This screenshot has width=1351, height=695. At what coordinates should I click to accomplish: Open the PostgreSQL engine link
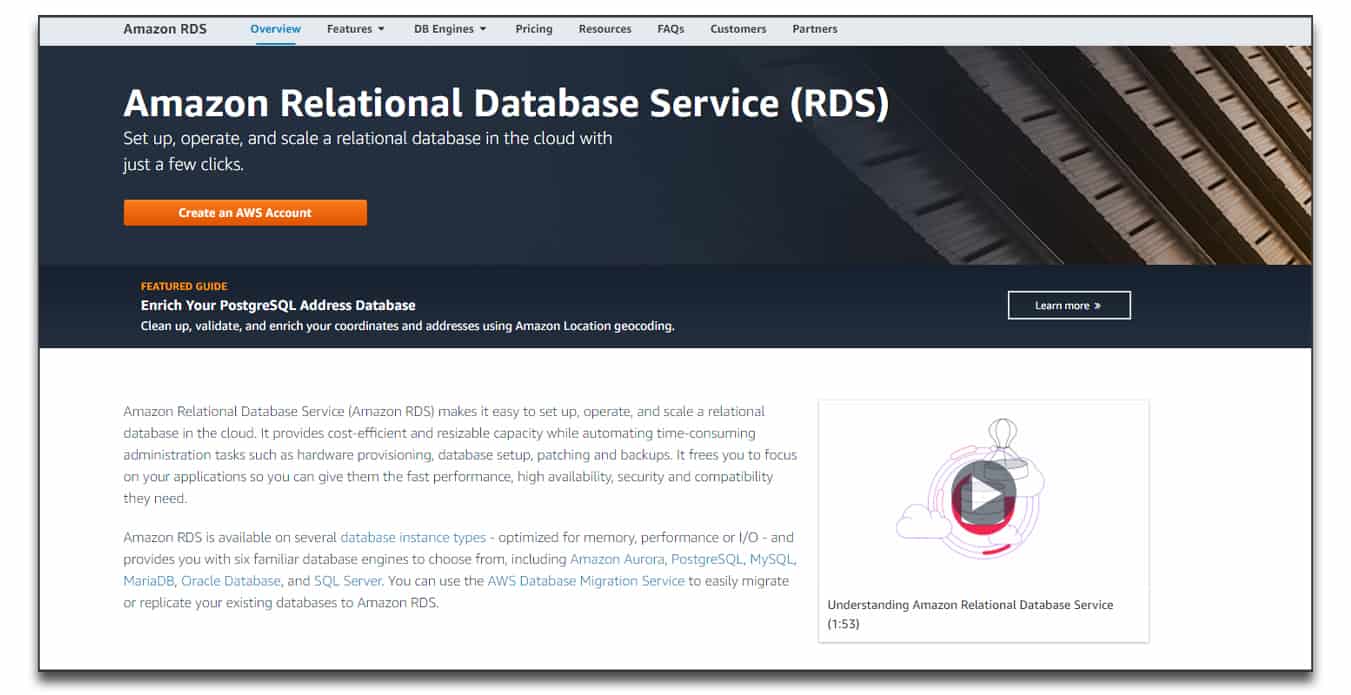[706, 559]
